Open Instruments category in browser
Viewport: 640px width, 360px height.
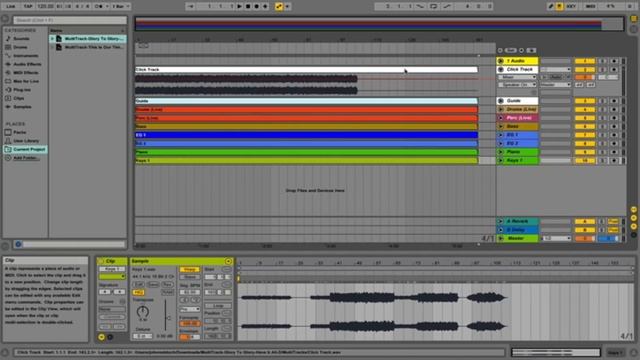[x=25, y=56]
